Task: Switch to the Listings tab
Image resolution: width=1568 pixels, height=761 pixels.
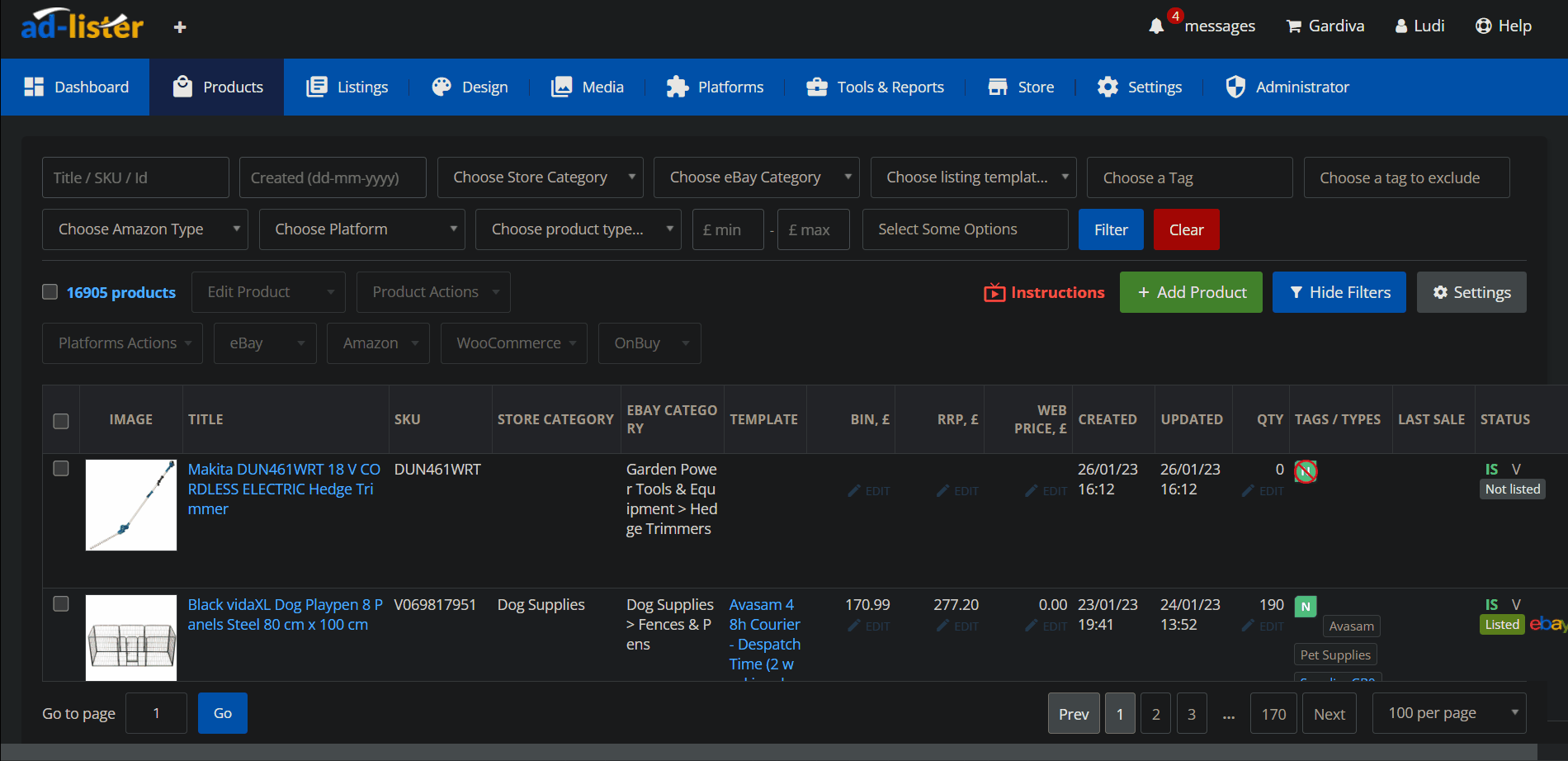Action: click(x=347, y=87)
